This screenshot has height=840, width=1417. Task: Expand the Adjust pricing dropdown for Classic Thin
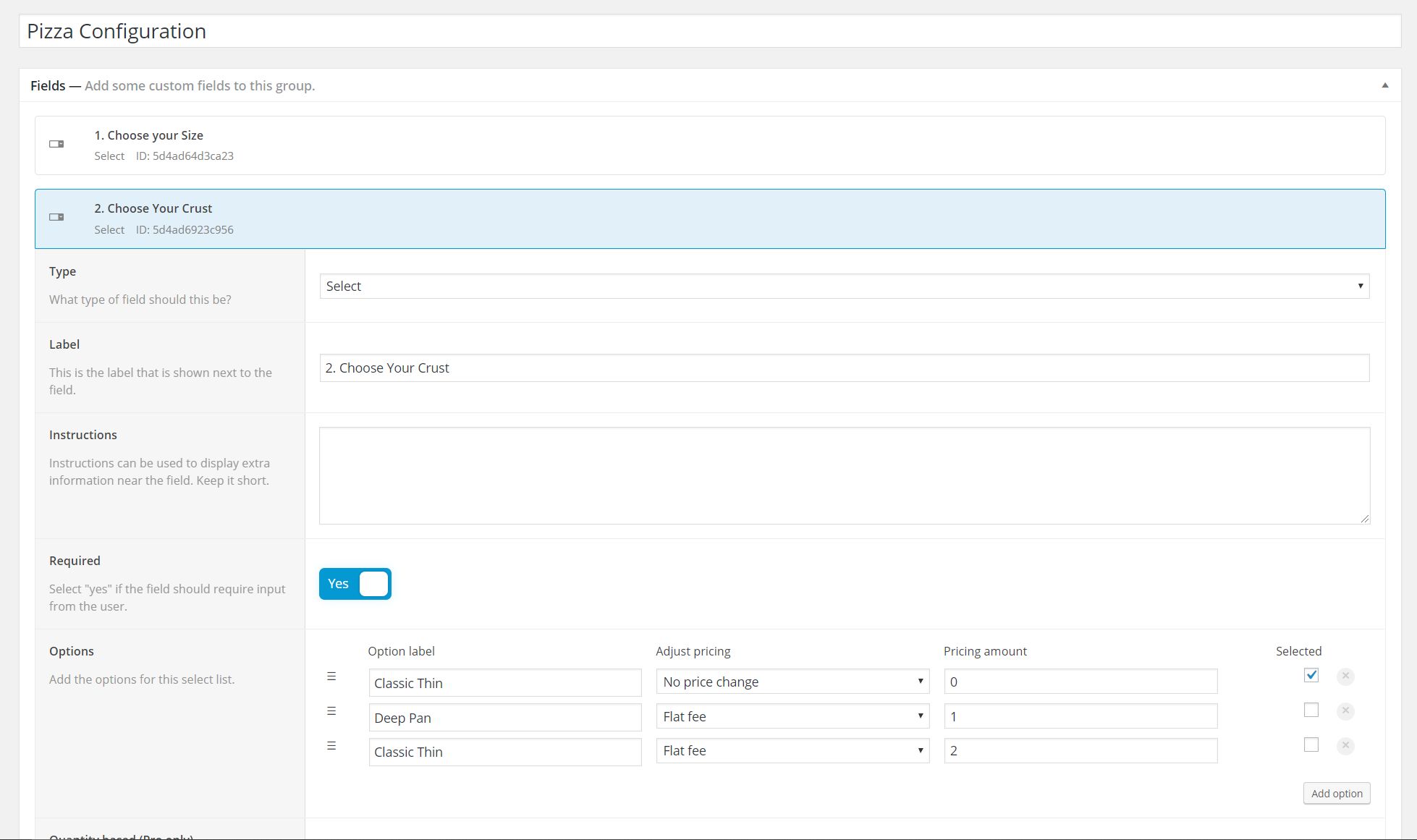tap(790, 681)
